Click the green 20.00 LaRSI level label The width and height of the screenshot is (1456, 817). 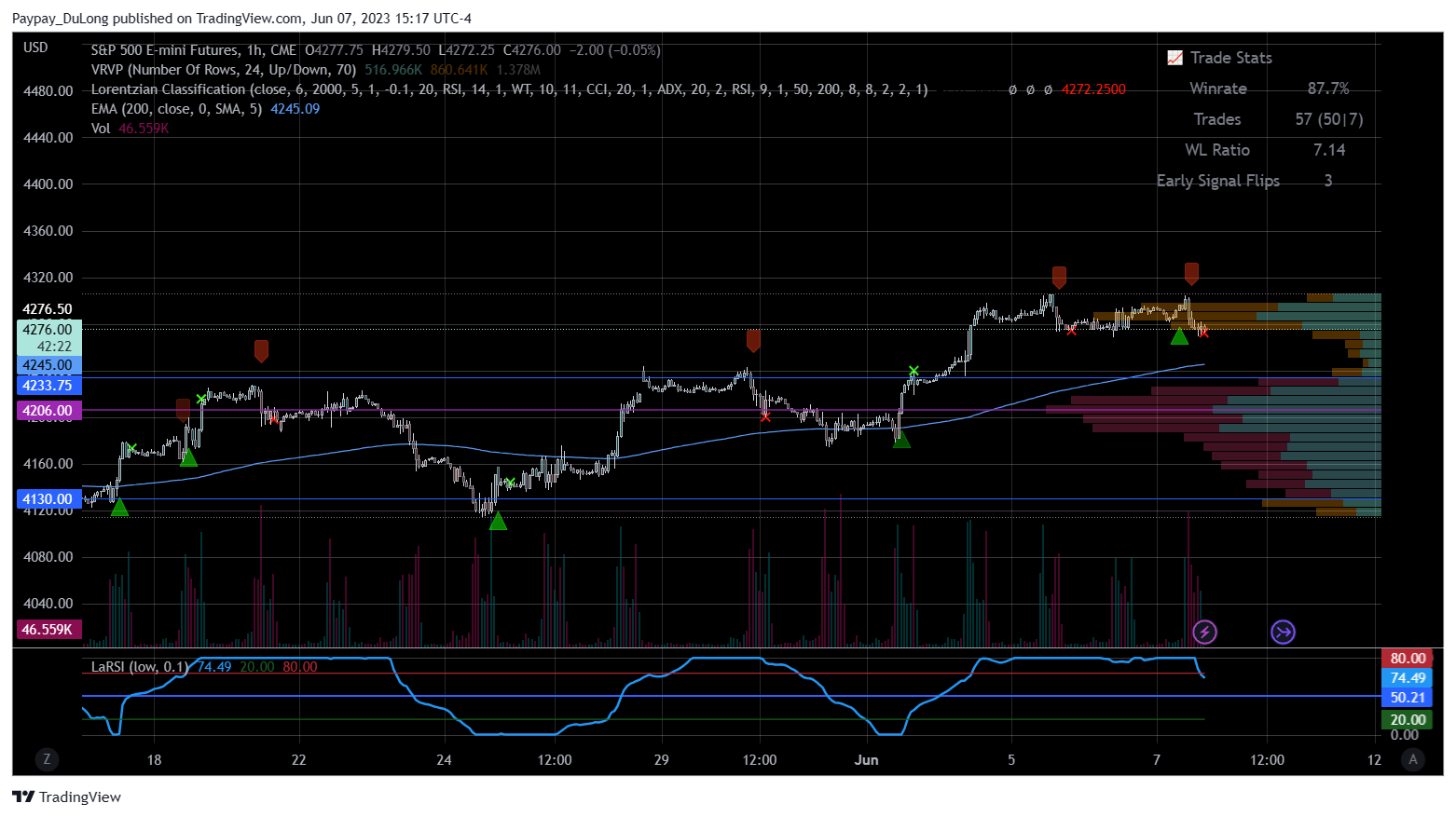click(x=1408, y=720)
